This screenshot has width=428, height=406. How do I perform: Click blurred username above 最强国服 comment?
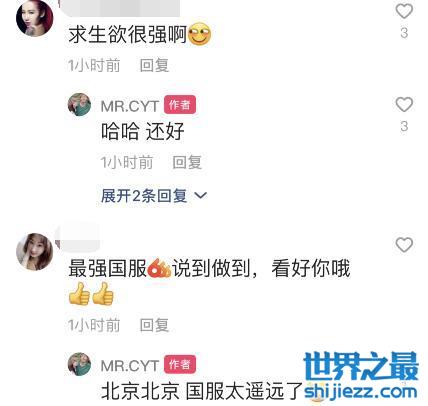pos(77,239)
